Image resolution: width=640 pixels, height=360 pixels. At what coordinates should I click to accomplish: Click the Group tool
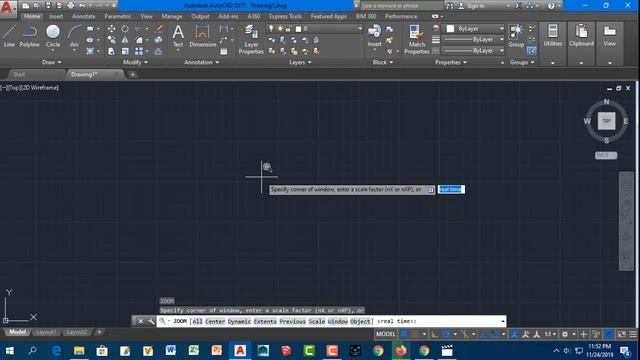[x=516, y=36]
